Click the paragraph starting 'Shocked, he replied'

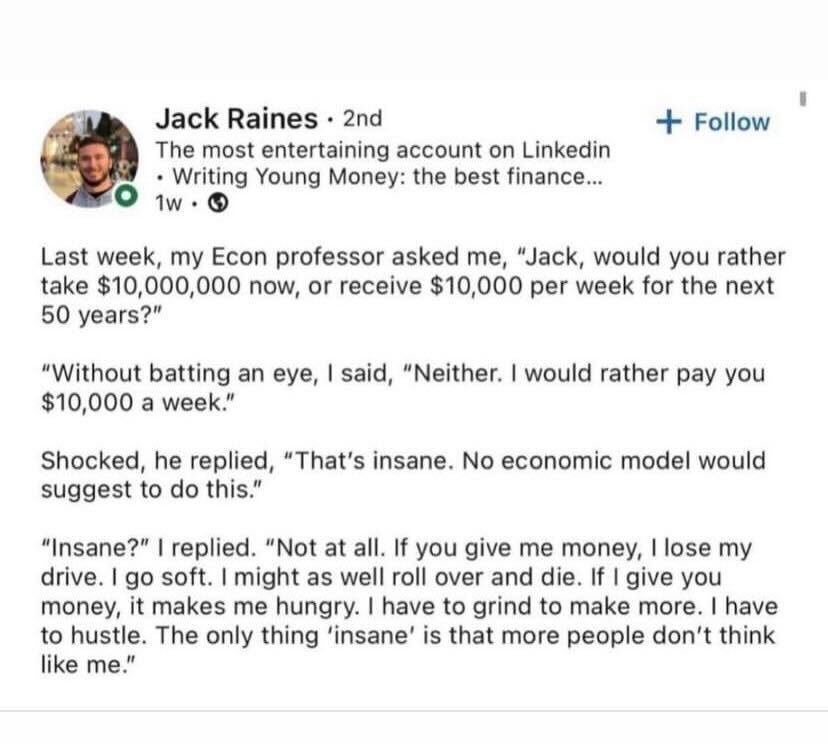(x=403, y=475)
